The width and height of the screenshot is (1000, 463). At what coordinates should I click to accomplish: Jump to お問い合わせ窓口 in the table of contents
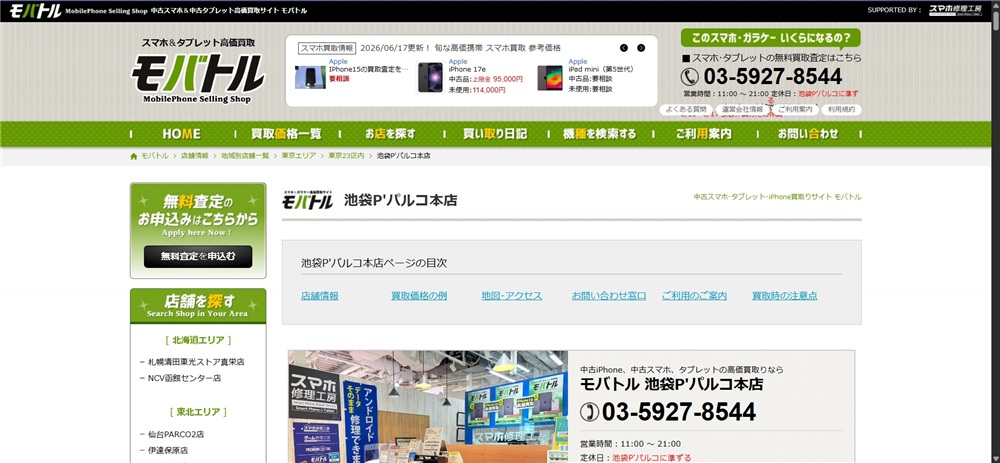(608, 296)
